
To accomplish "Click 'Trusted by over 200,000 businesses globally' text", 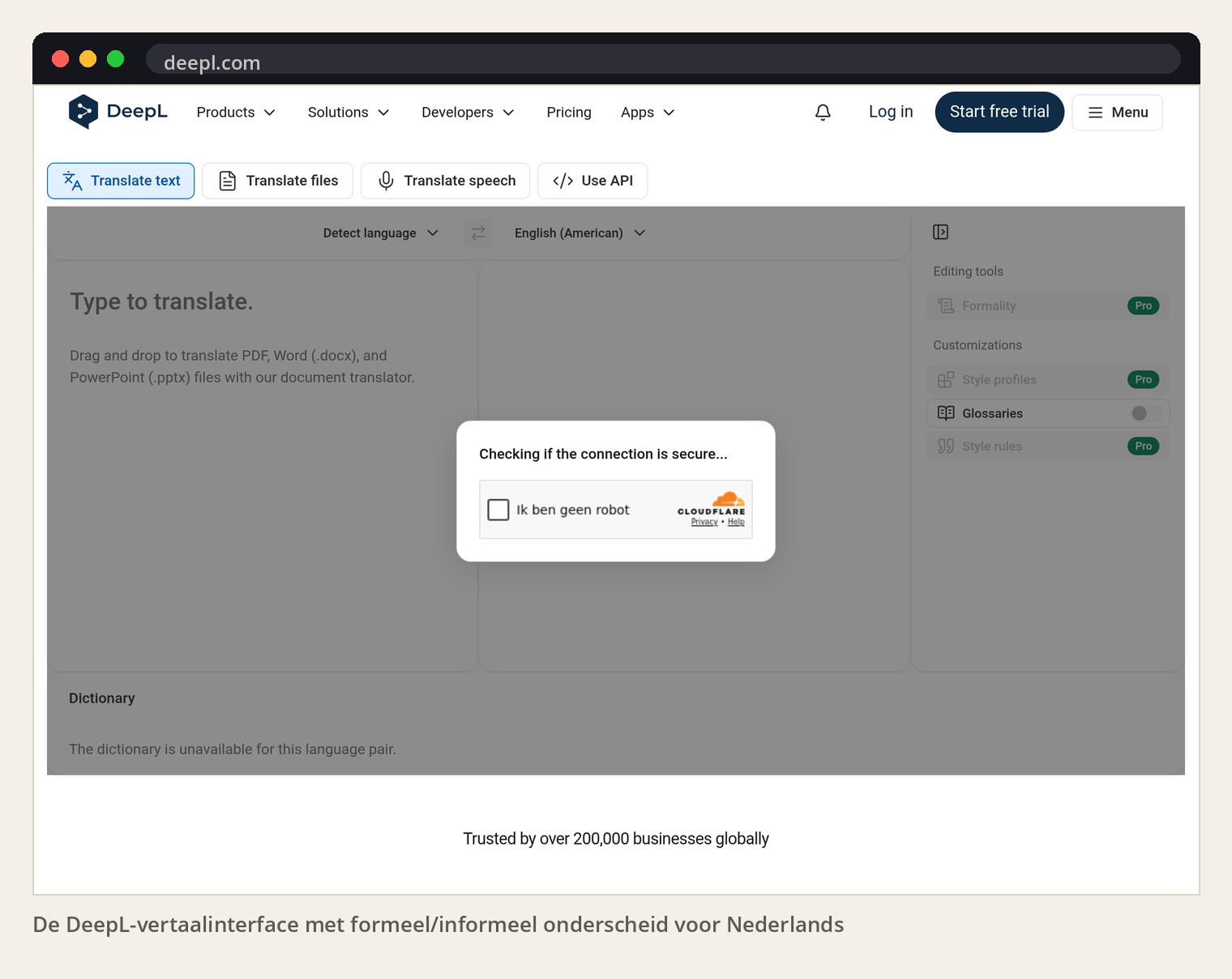I will (x=616, y=839).
